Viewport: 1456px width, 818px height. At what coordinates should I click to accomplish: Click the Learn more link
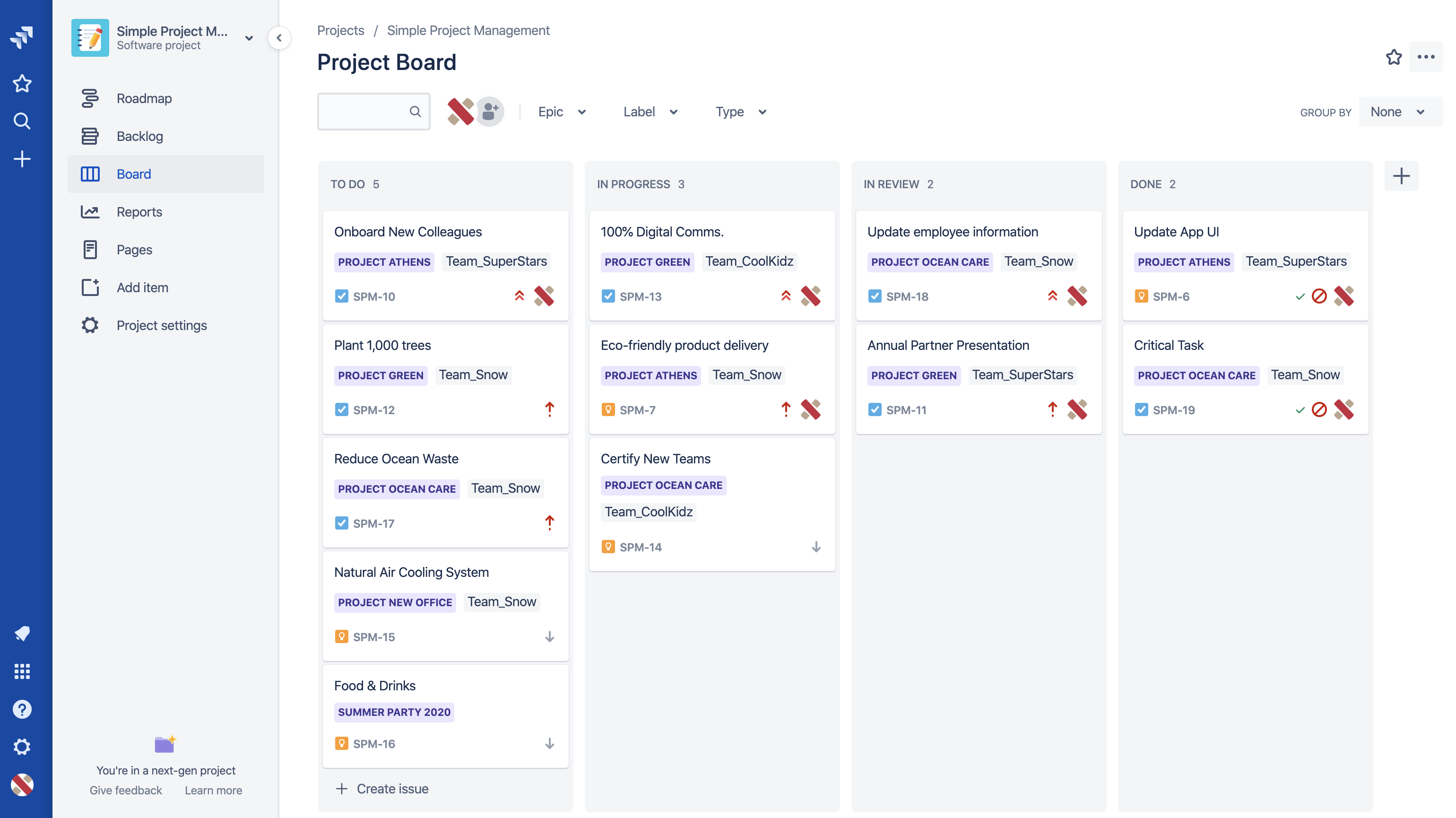(213, 790)
